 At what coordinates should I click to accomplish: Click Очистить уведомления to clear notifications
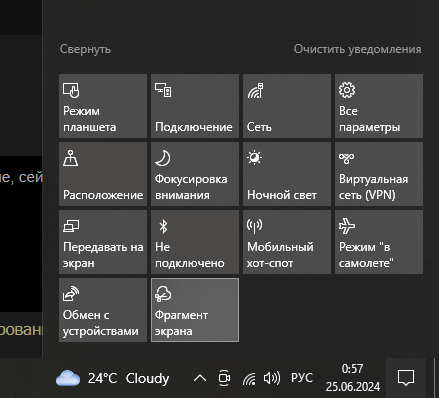point(357,49)
